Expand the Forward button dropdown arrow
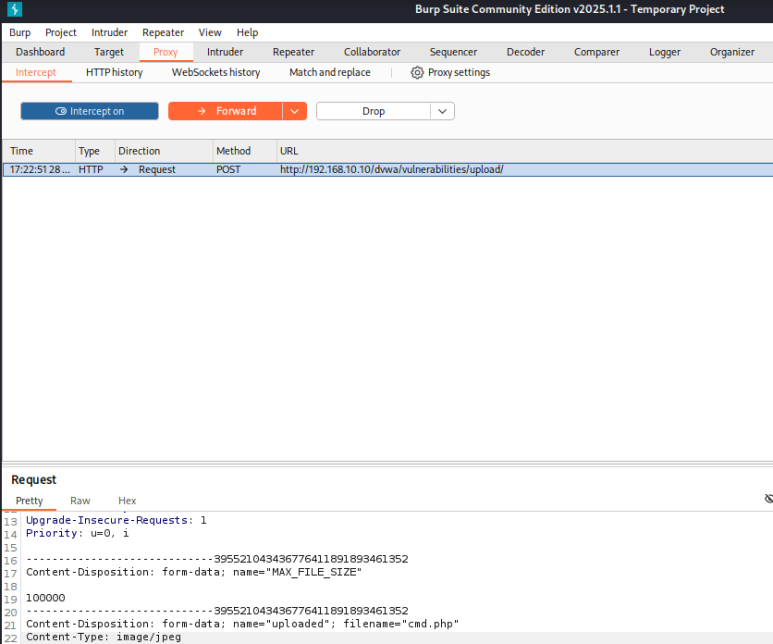 tap(295, 111)
